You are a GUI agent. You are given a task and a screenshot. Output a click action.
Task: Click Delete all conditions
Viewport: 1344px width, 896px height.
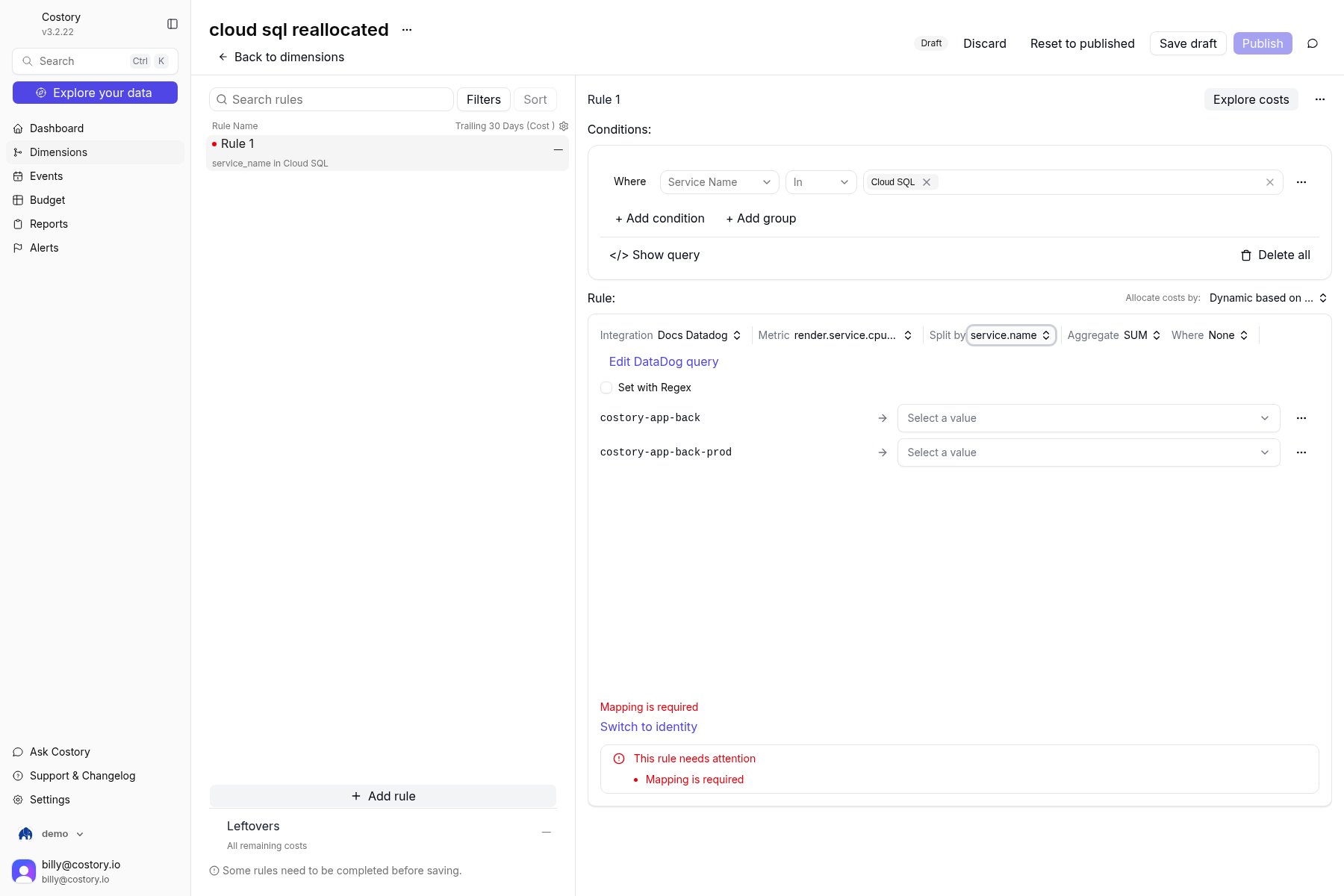(1275, 255)
